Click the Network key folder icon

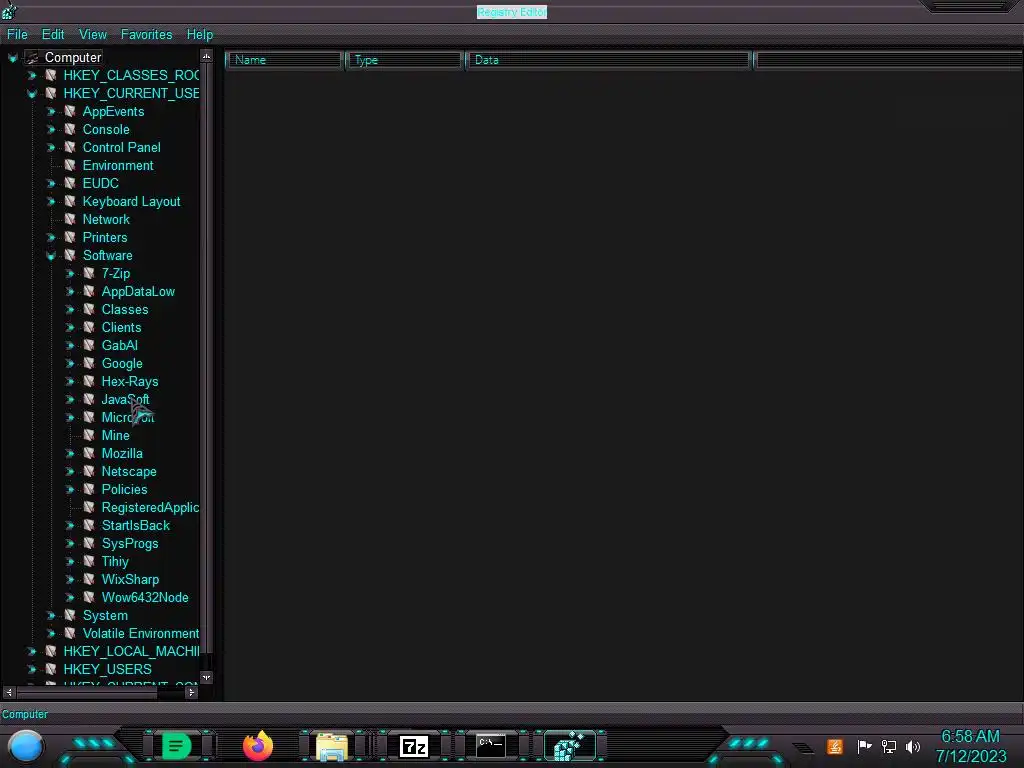click(70, 219)
